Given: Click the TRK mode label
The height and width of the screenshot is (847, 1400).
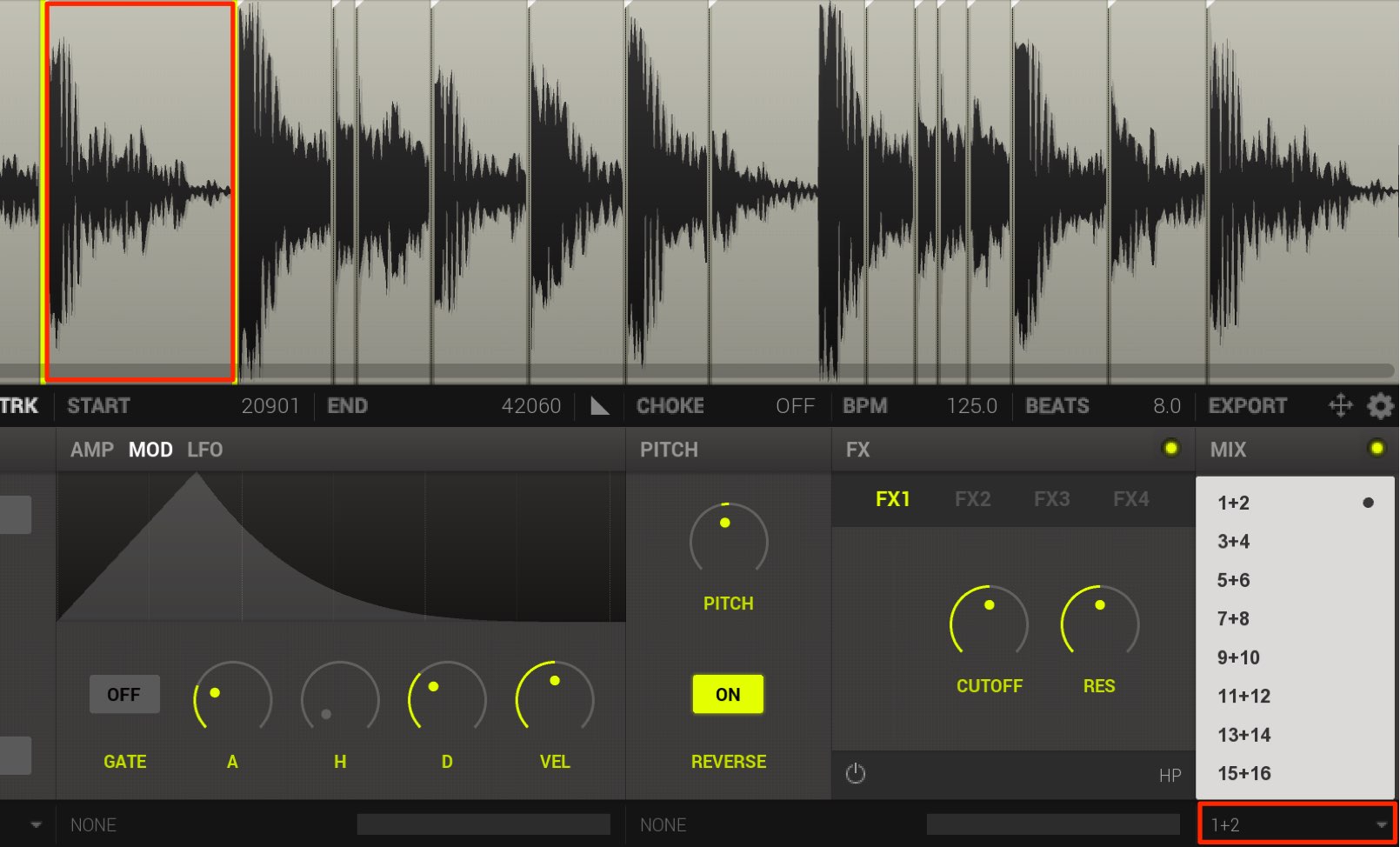Looking at the screenshot, I should [19, 406].
